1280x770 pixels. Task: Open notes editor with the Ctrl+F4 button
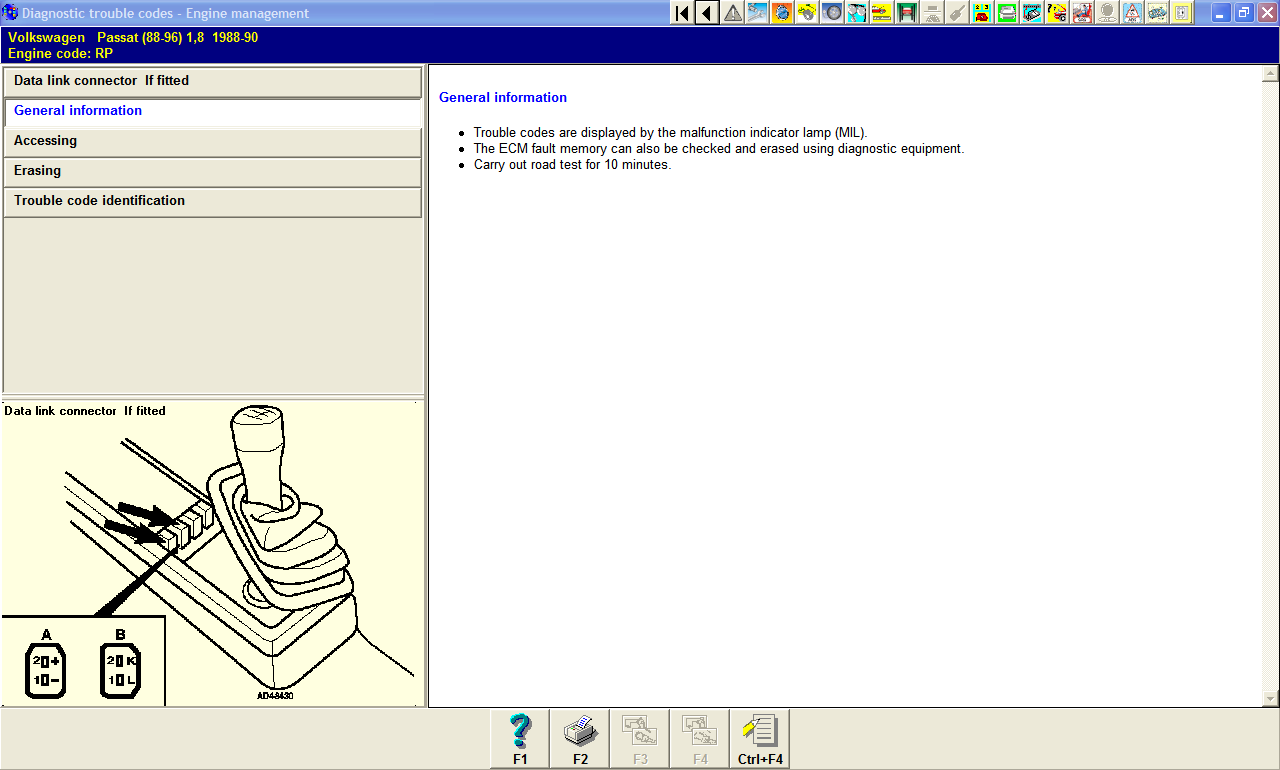point(760,739)
